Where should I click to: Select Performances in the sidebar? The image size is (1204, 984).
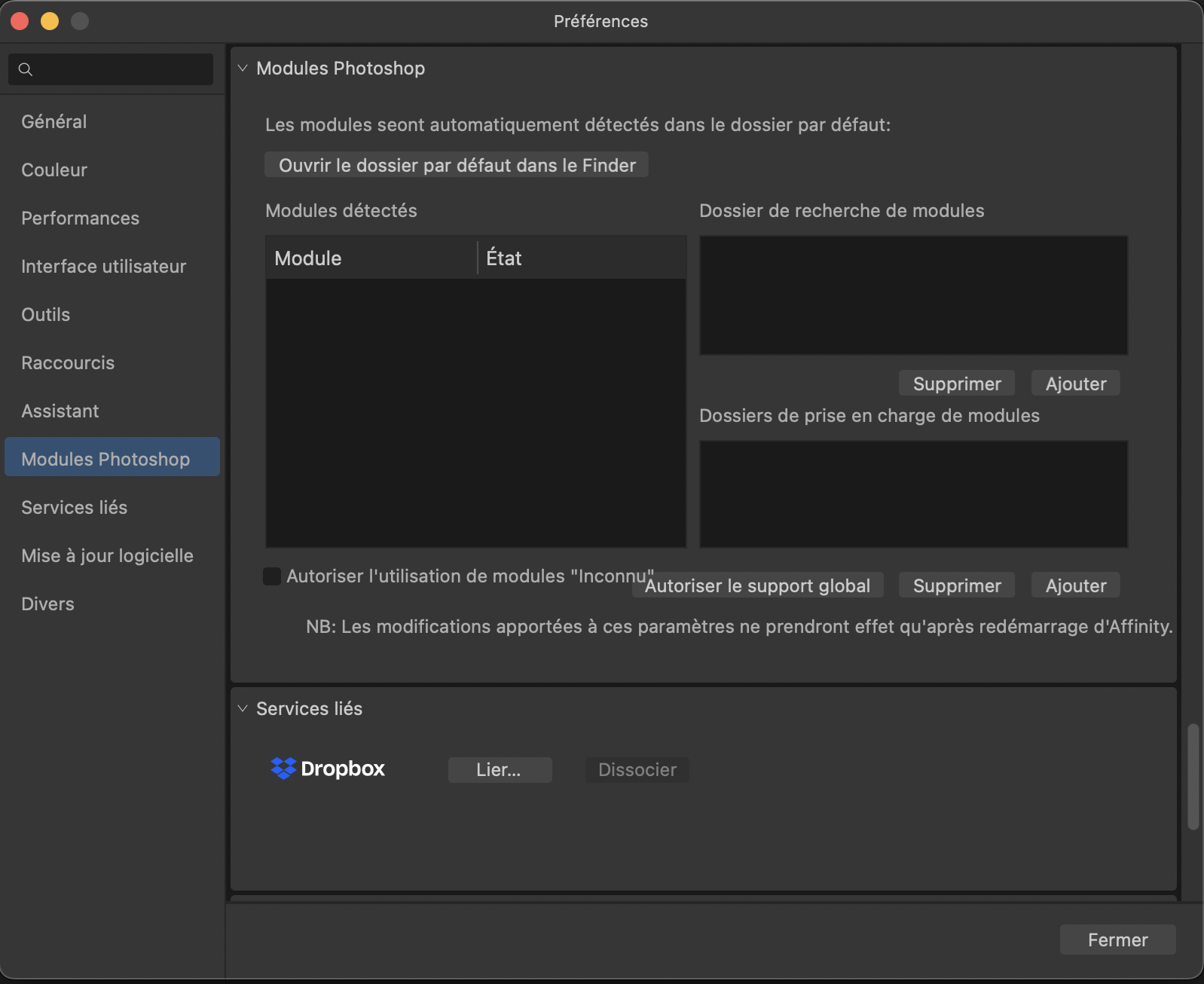(x=81, y=218)
